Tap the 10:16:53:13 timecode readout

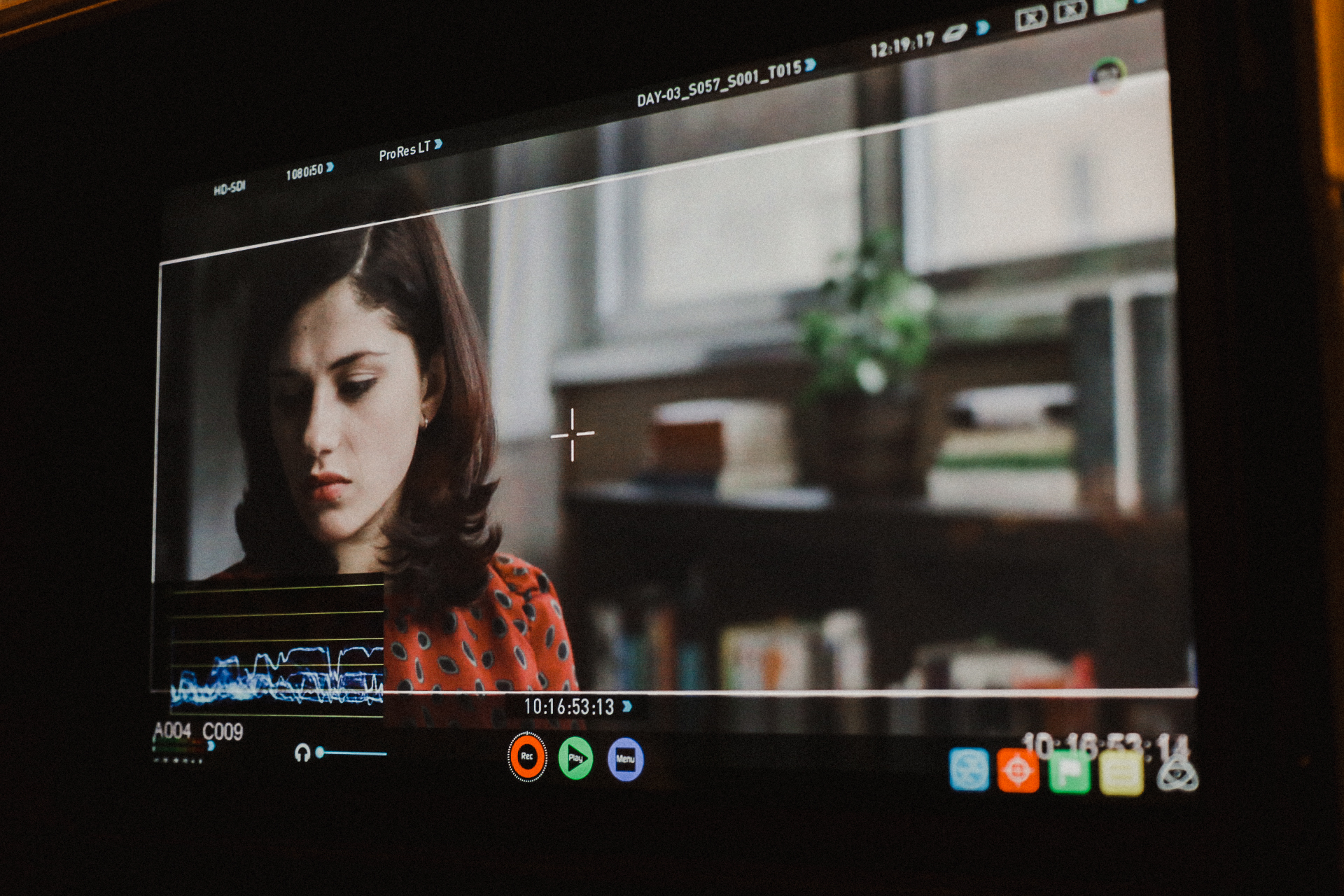pyautogui.click(x=568, y=706)
